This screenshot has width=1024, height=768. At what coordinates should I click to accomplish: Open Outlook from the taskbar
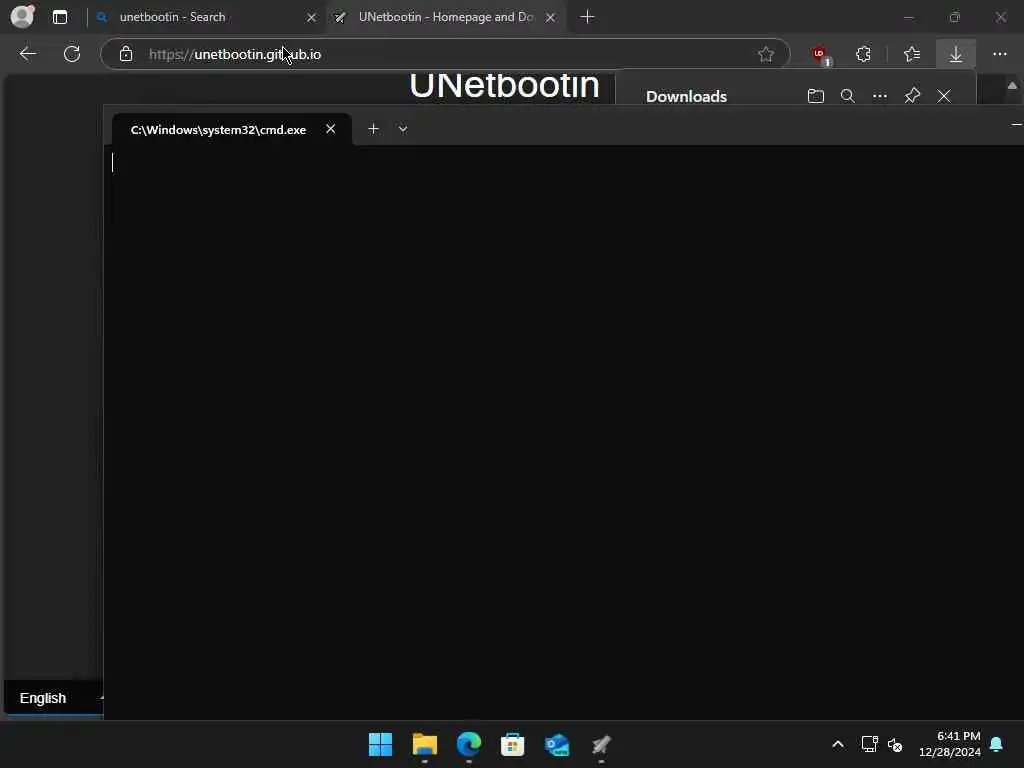[557, 744]
